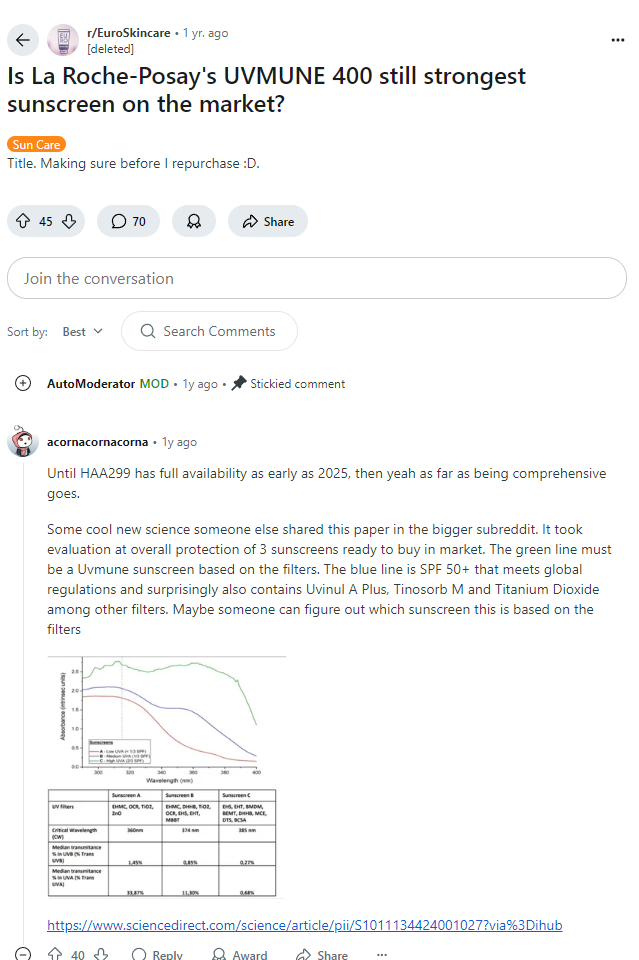The image size is (639, 960).
Task: Downvote the sunscreen post
Action: click(x=69, y=221)
